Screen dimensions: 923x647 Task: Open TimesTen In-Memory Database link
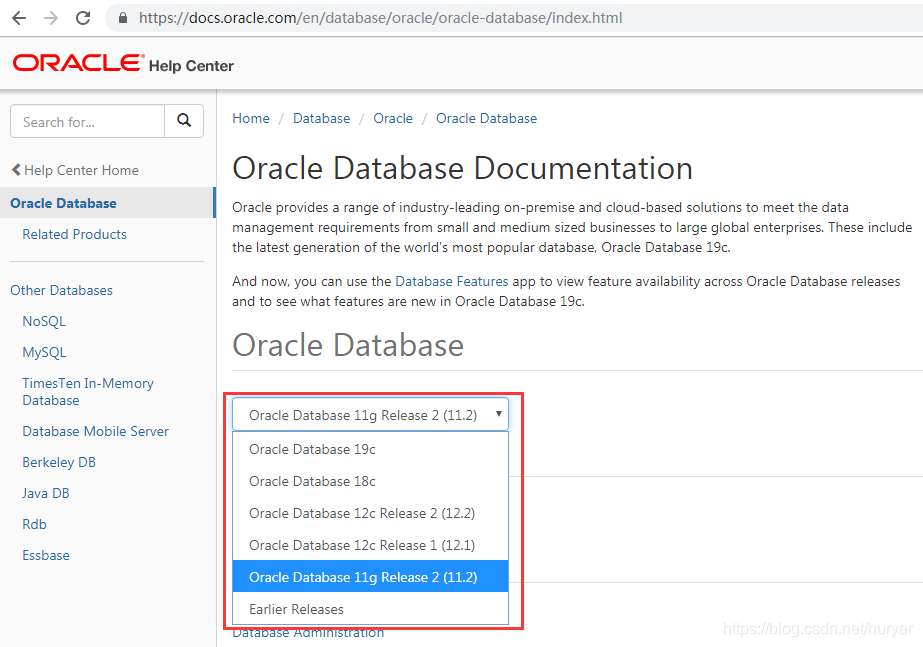point(88,391)
